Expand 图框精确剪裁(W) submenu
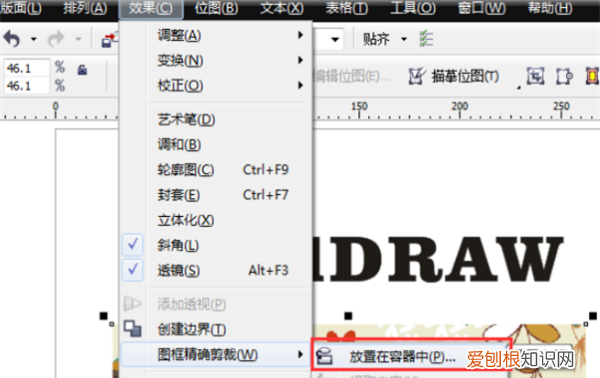The width and height of the screenshot is (600, 378). pos(216,355)
